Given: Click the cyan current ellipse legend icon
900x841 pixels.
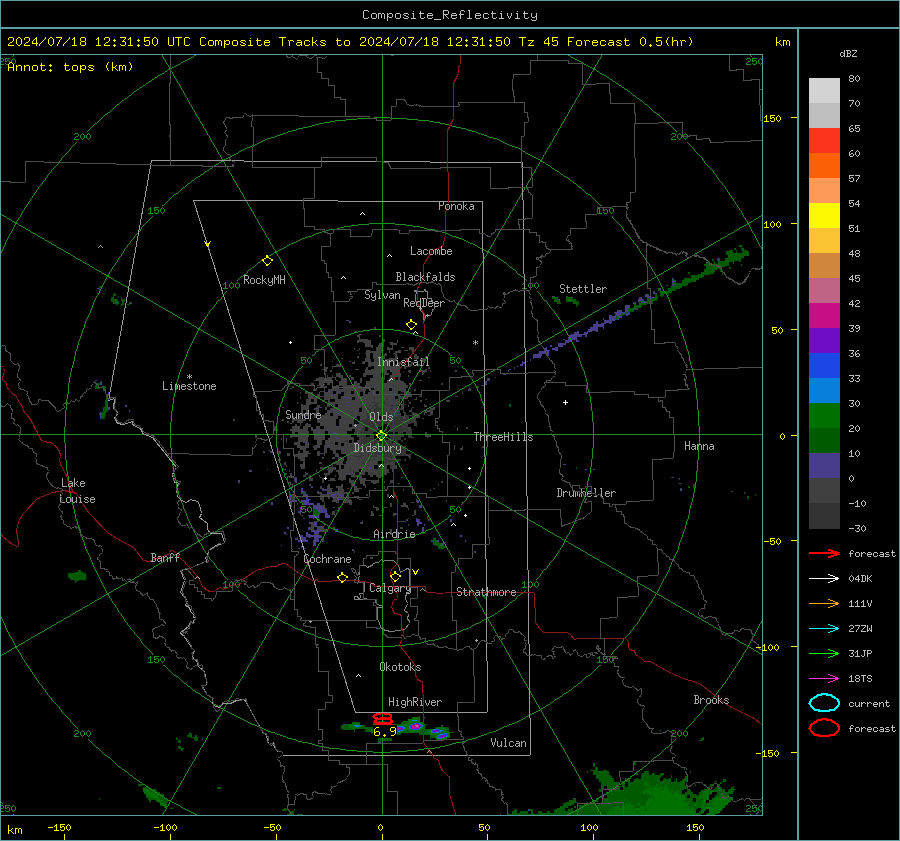Looking at the screenshot, I should click(x=824, y=703).
